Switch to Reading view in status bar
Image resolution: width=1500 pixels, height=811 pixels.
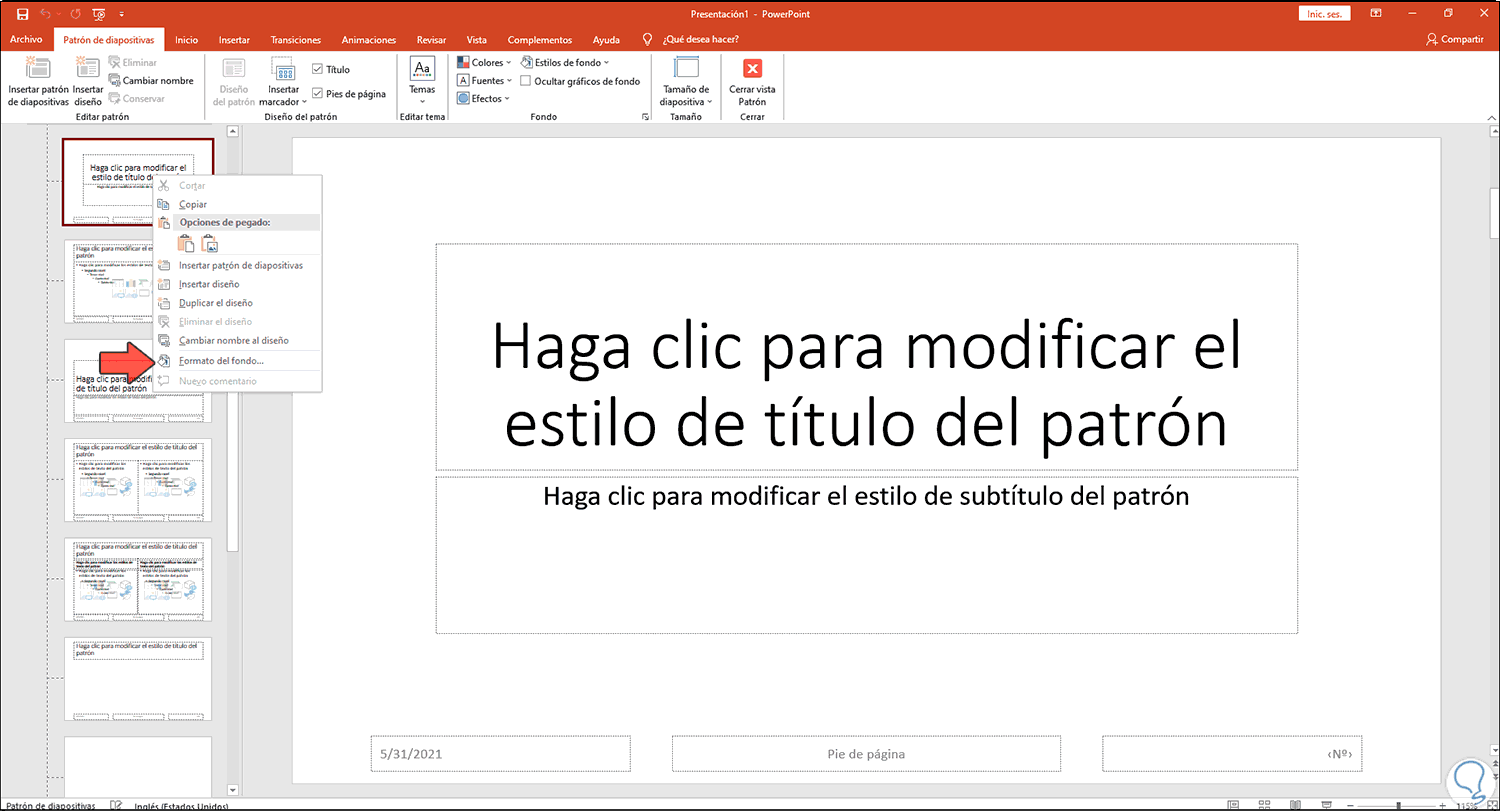tap(1297, 805)
